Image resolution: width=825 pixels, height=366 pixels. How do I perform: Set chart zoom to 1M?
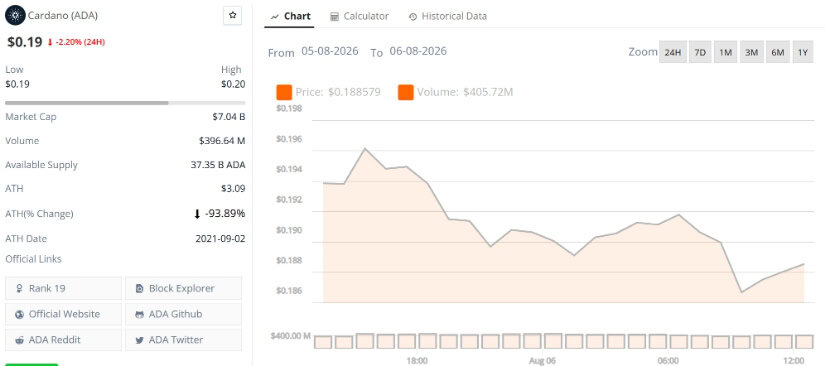726,52
